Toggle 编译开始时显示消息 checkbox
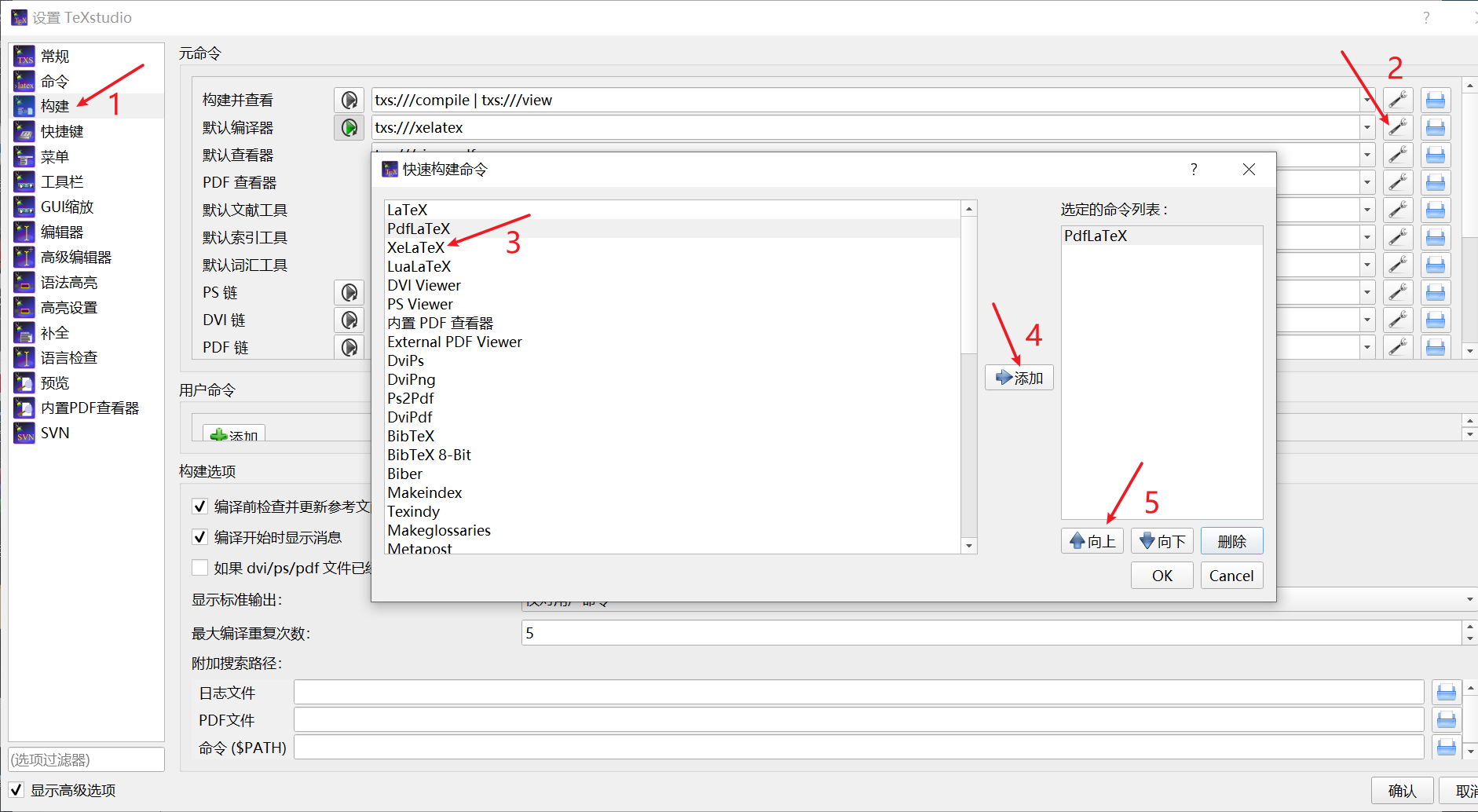 tap(199, 537)
